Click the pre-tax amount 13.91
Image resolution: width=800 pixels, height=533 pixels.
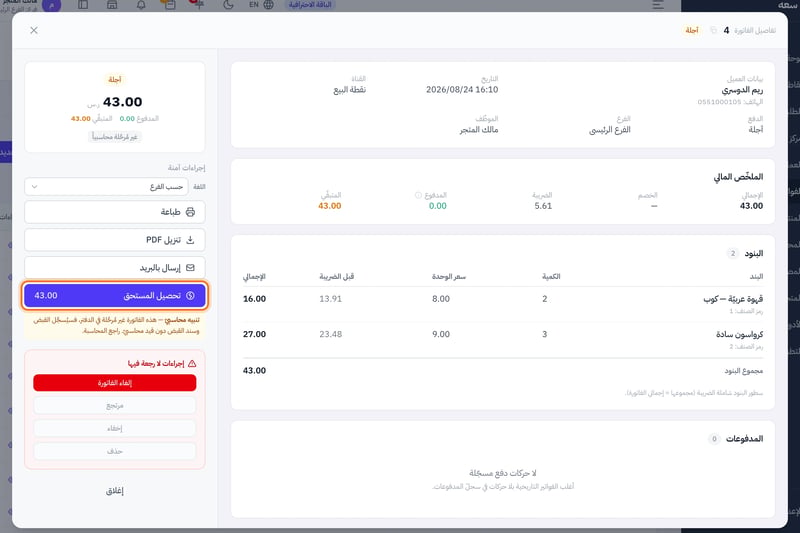(x=331, y=299)
